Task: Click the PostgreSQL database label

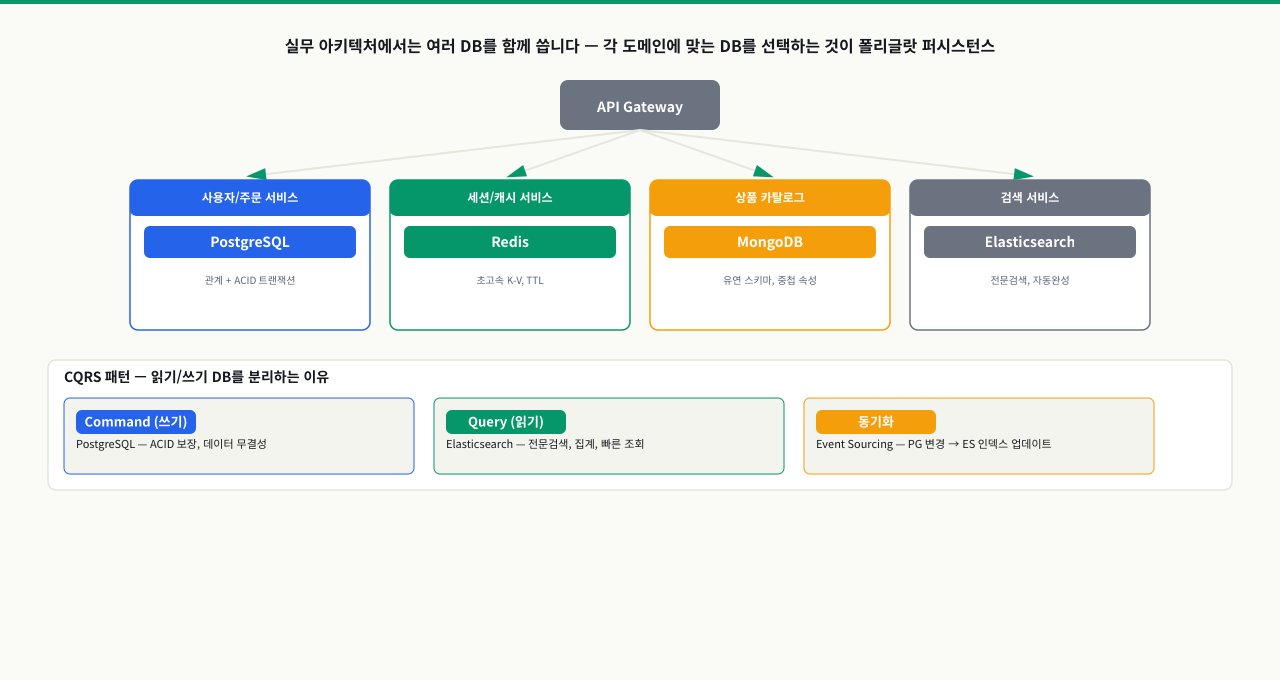Action: (250, 242)
